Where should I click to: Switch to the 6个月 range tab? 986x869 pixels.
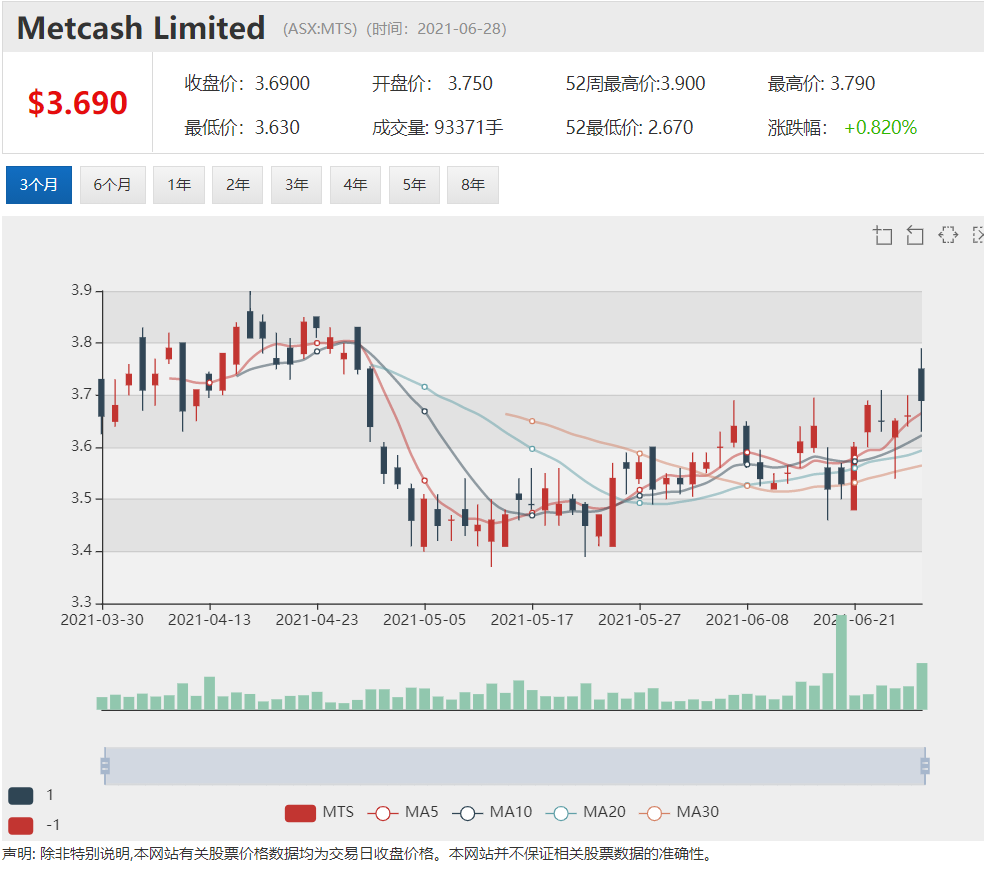[x=113, y=185]
